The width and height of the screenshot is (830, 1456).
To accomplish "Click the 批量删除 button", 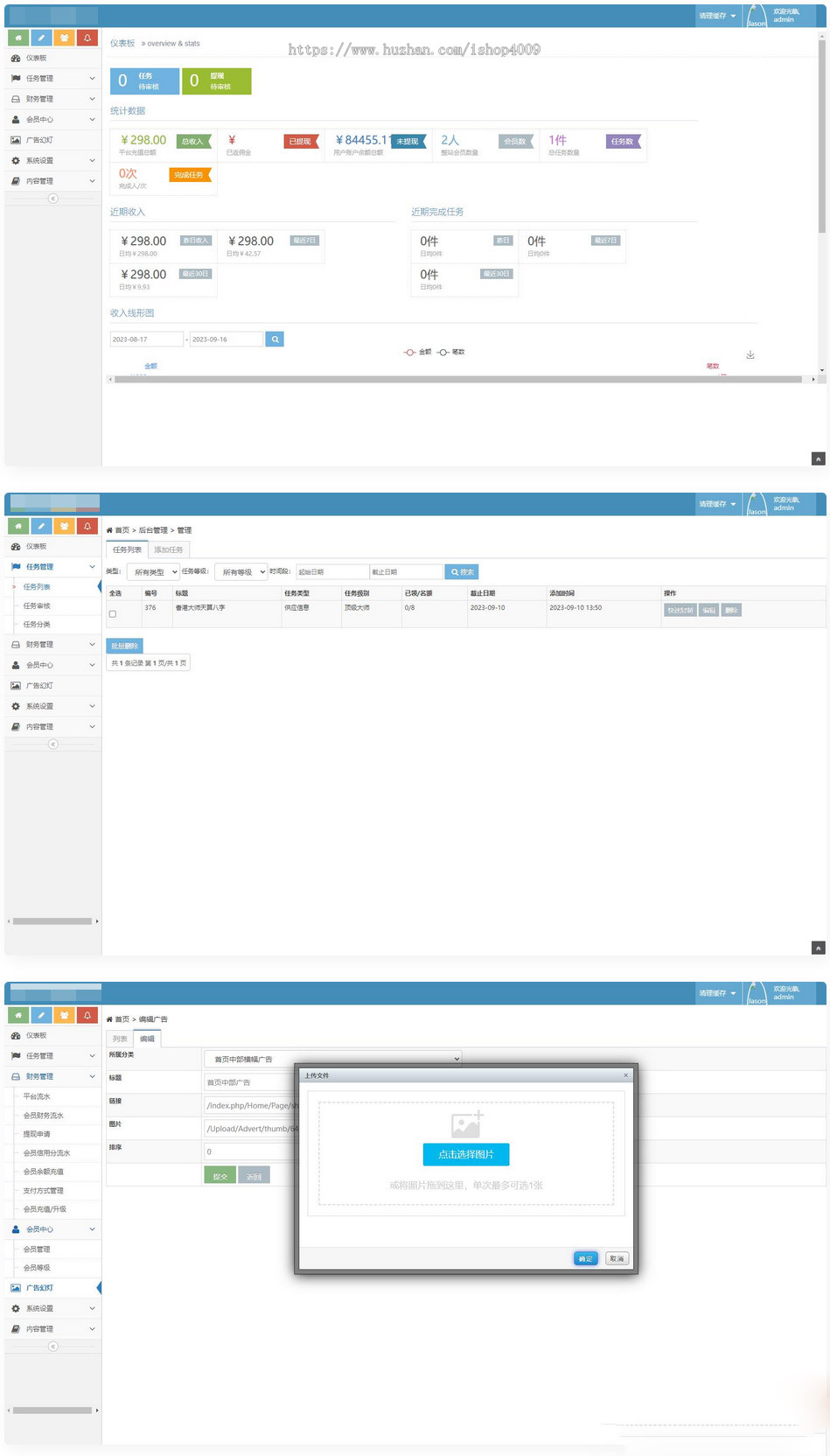I will pyautogui.click(x=124, y=646).
